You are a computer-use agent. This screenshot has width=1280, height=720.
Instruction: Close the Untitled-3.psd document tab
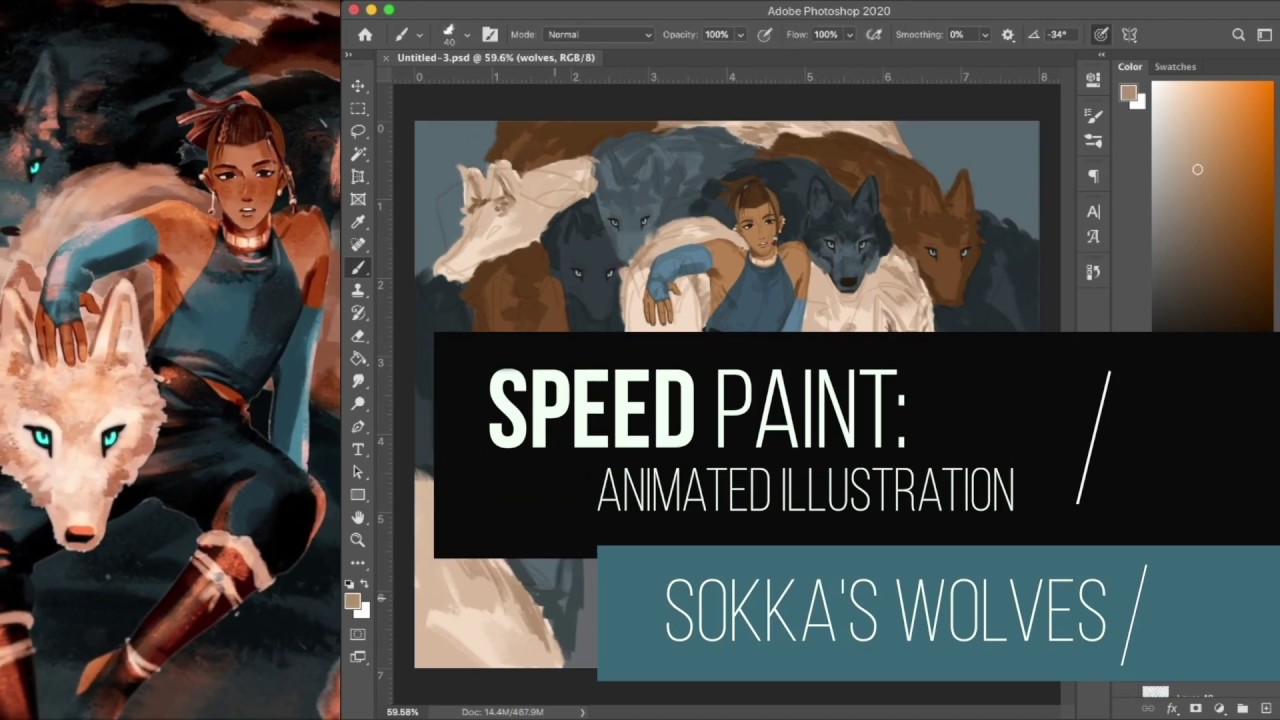point(386,58)
